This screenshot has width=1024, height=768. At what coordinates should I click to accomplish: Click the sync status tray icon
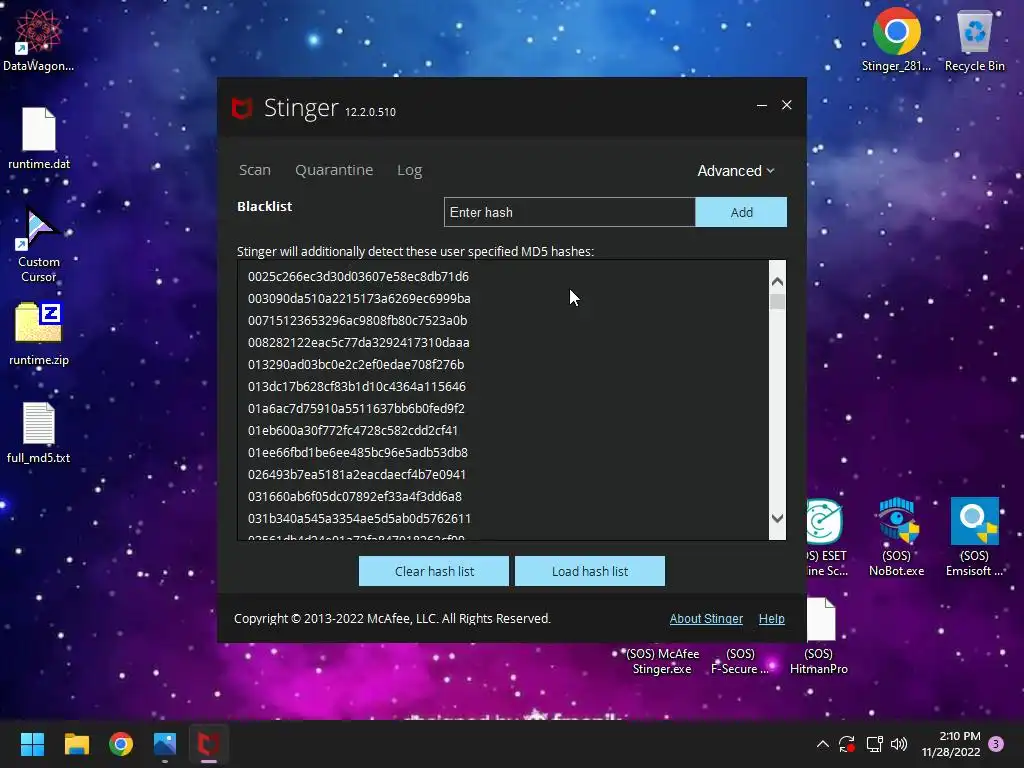847,744
